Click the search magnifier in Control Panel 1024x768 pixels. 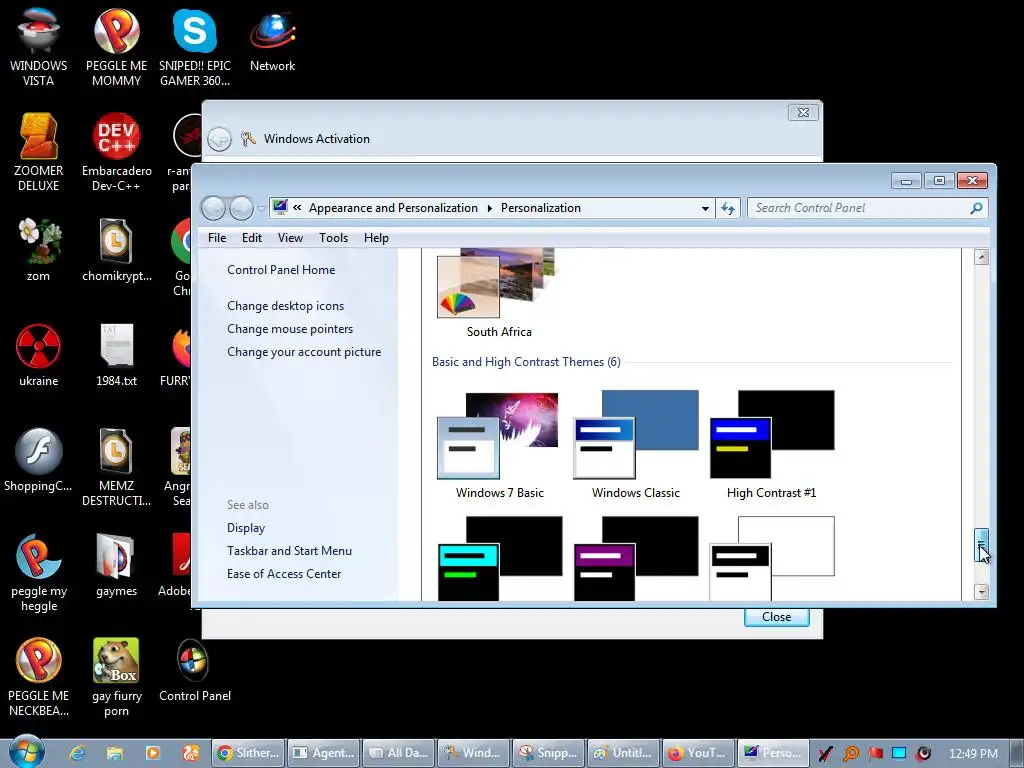click(x=976, y=208)
